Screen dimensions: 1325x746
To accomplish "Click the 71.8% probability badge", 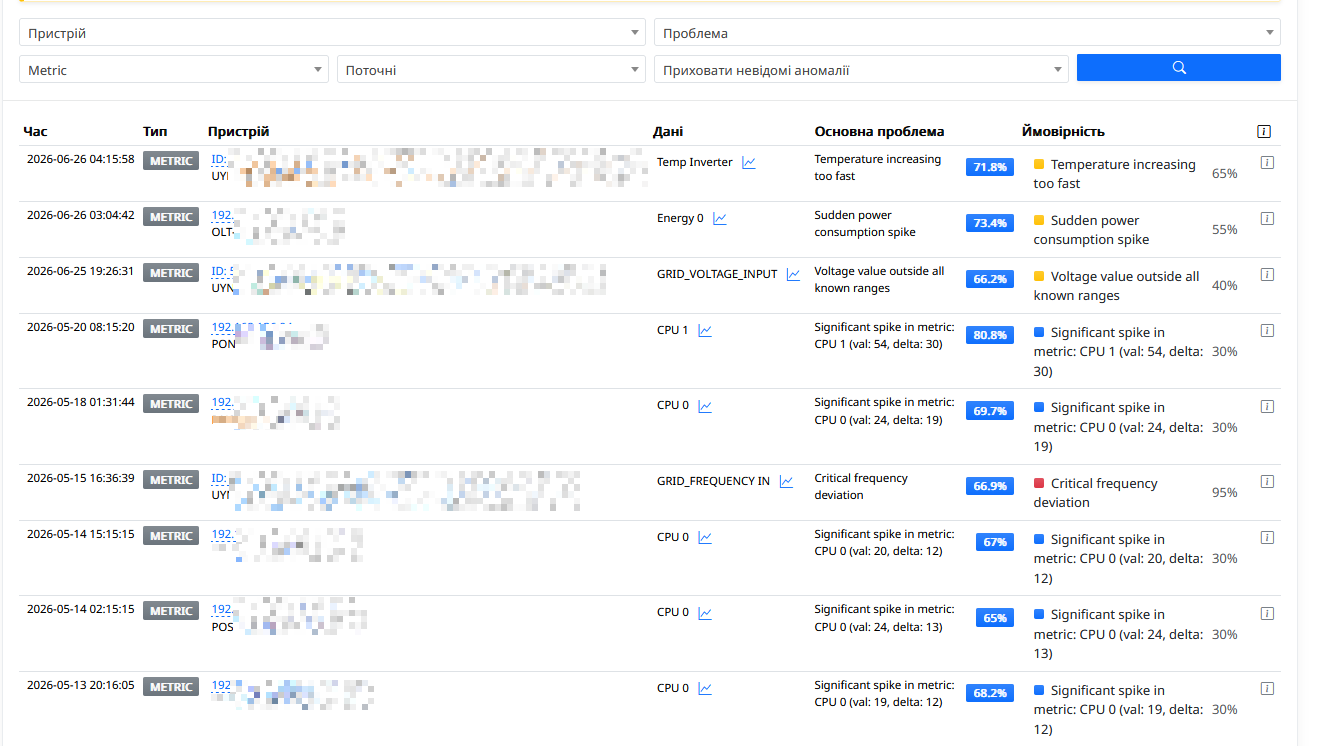I will coord(990,167).
